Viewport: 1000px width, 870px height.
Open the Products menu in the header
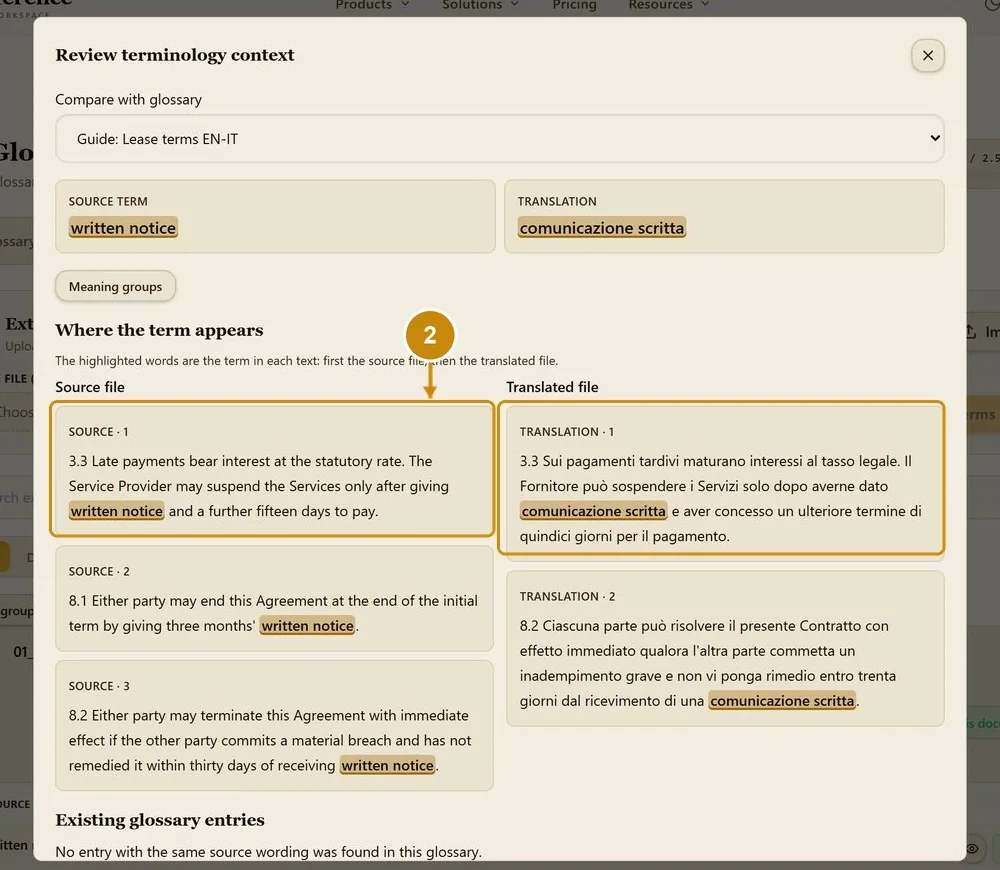point(372,5)
